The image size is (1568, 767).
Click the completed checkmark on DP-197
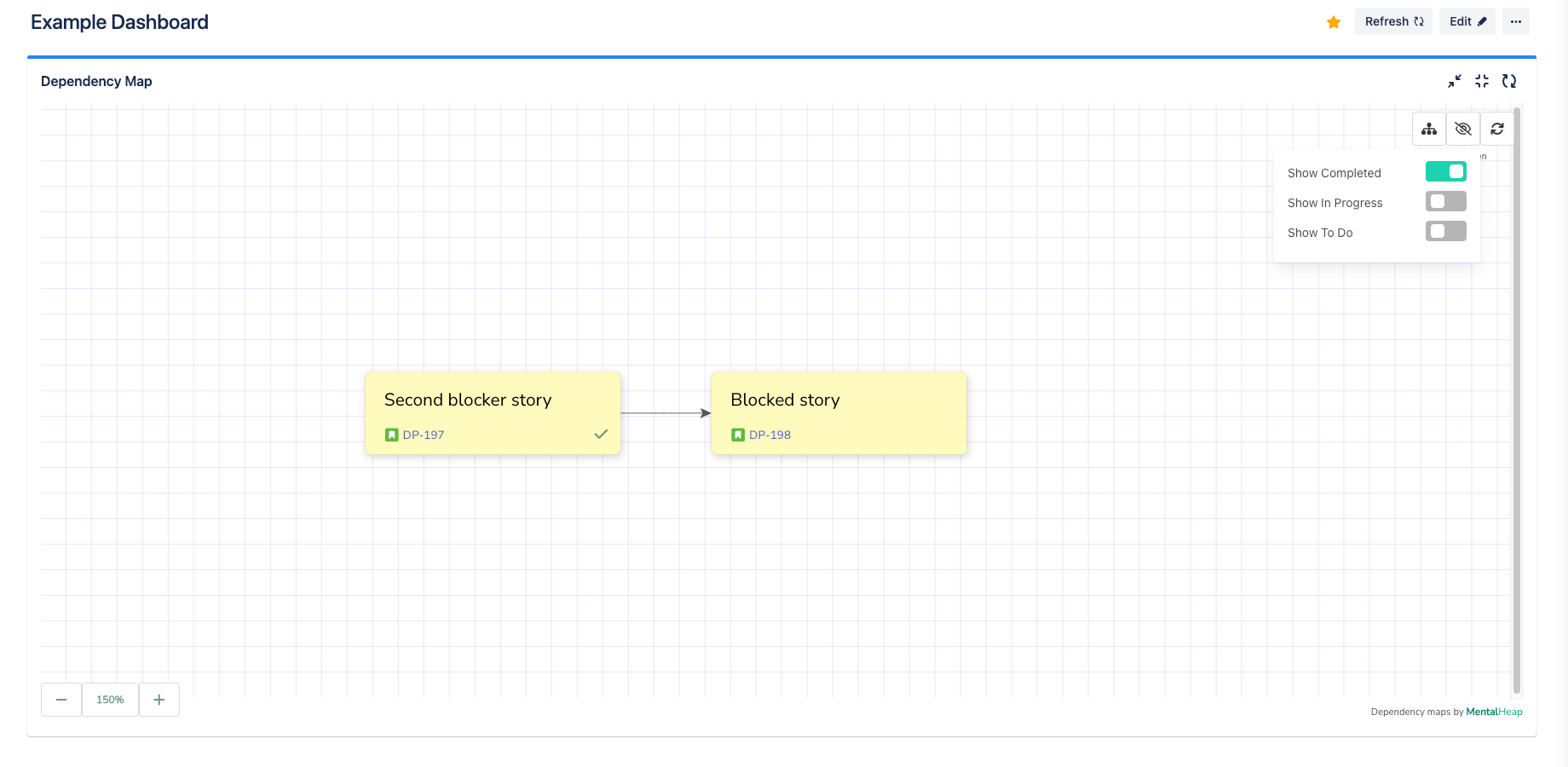point(601,434)
